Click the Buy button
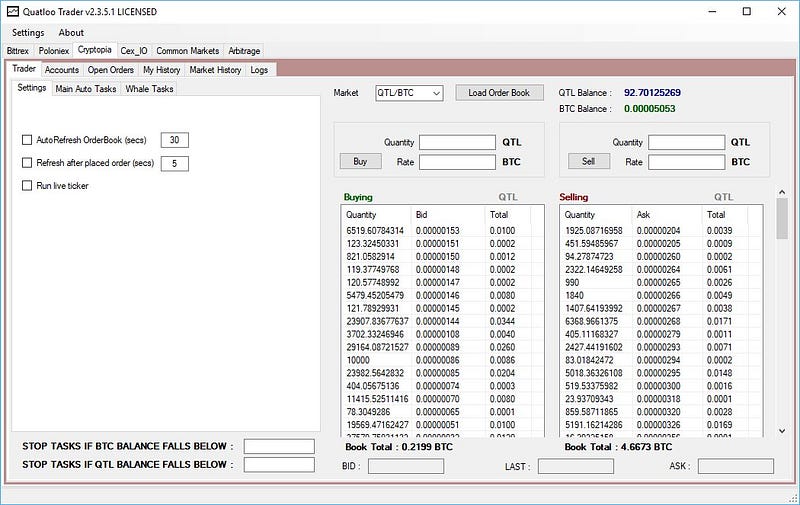 360,161
